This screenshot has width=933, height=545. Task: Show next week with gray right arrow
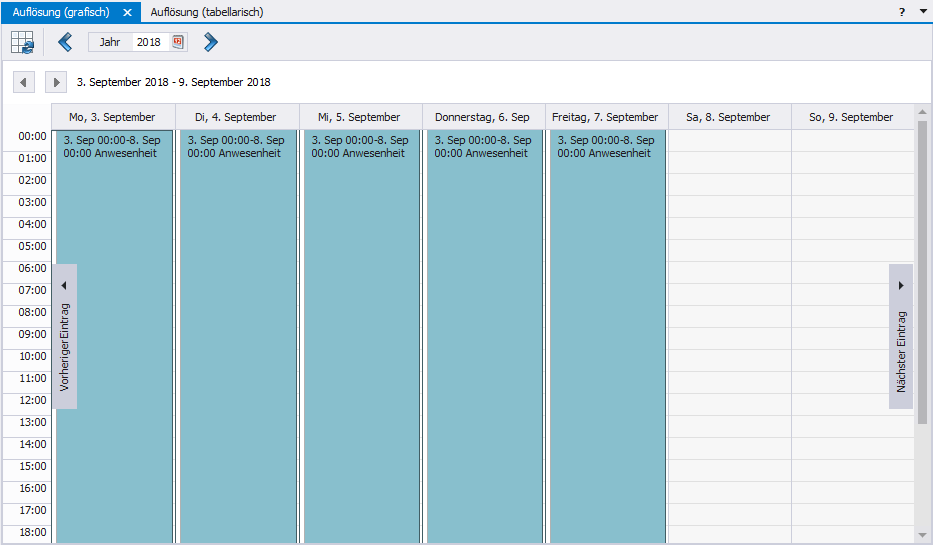coord(56,82)
